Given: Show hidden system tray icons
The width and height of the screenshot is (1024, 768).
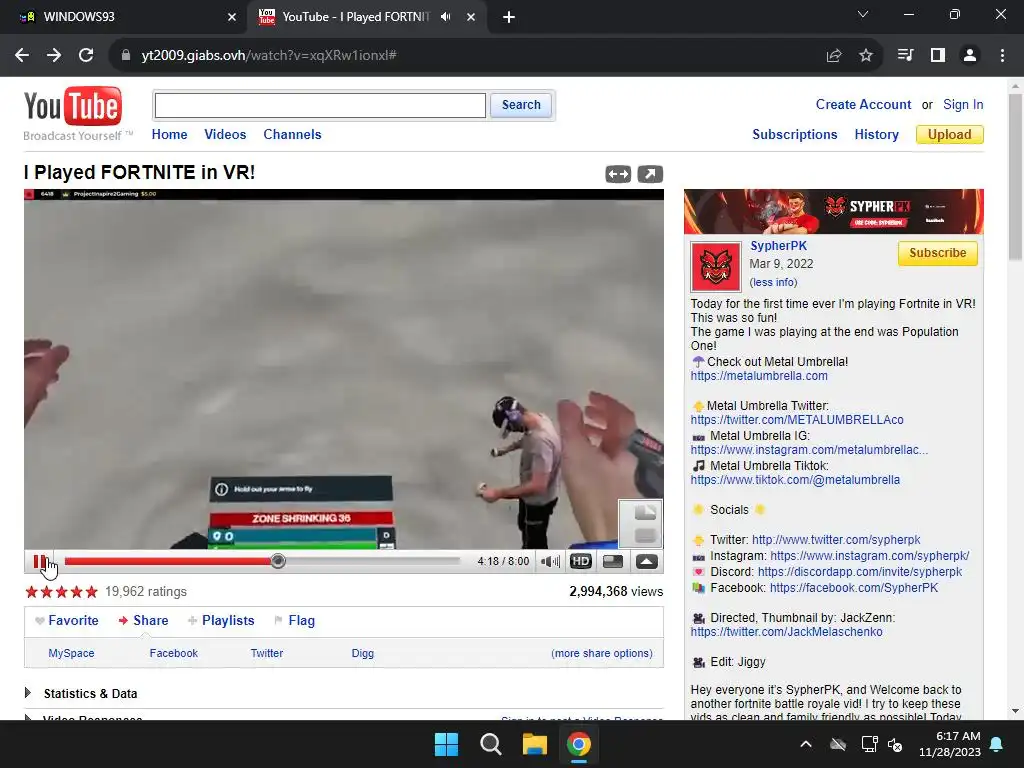Looking at the screenshot, I should click(806, 744).
